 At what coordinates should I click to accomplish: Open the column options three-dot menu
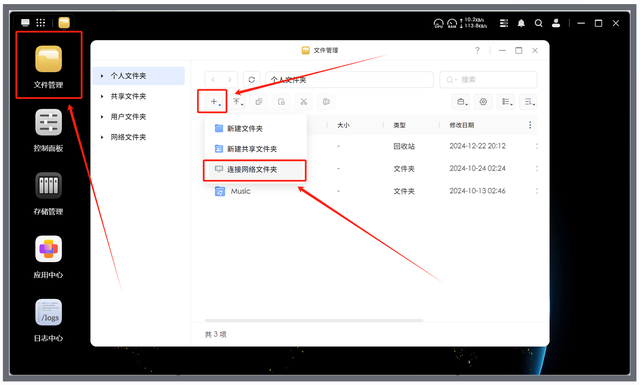click(x=530, y=125)
